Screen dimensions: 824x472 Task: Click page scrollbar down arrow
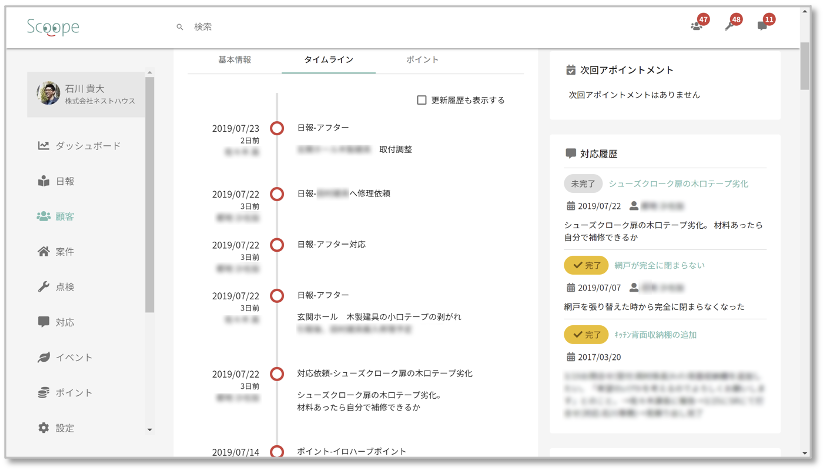tap(805, 453)
